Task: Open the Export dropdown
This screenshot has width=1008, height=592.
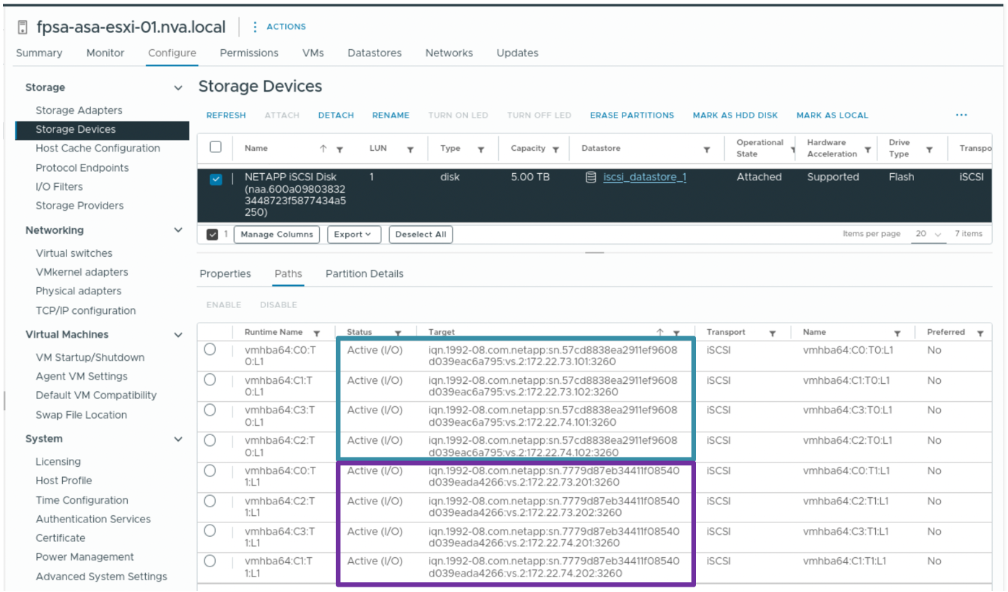Action: point(354,235)
